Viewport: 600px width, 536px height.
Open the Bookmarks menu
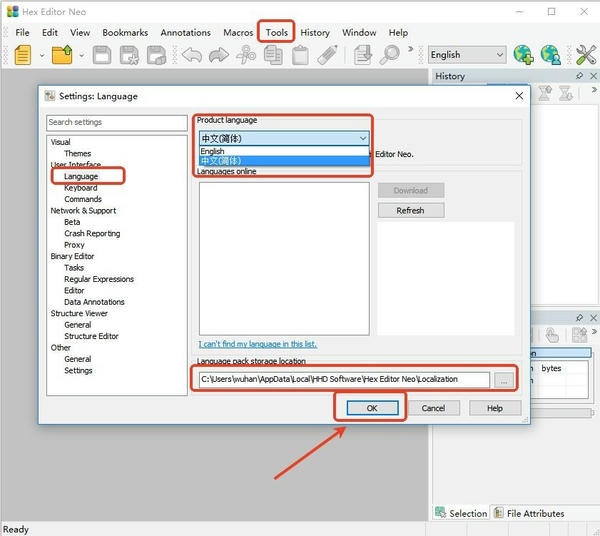(x=125, y=33)
